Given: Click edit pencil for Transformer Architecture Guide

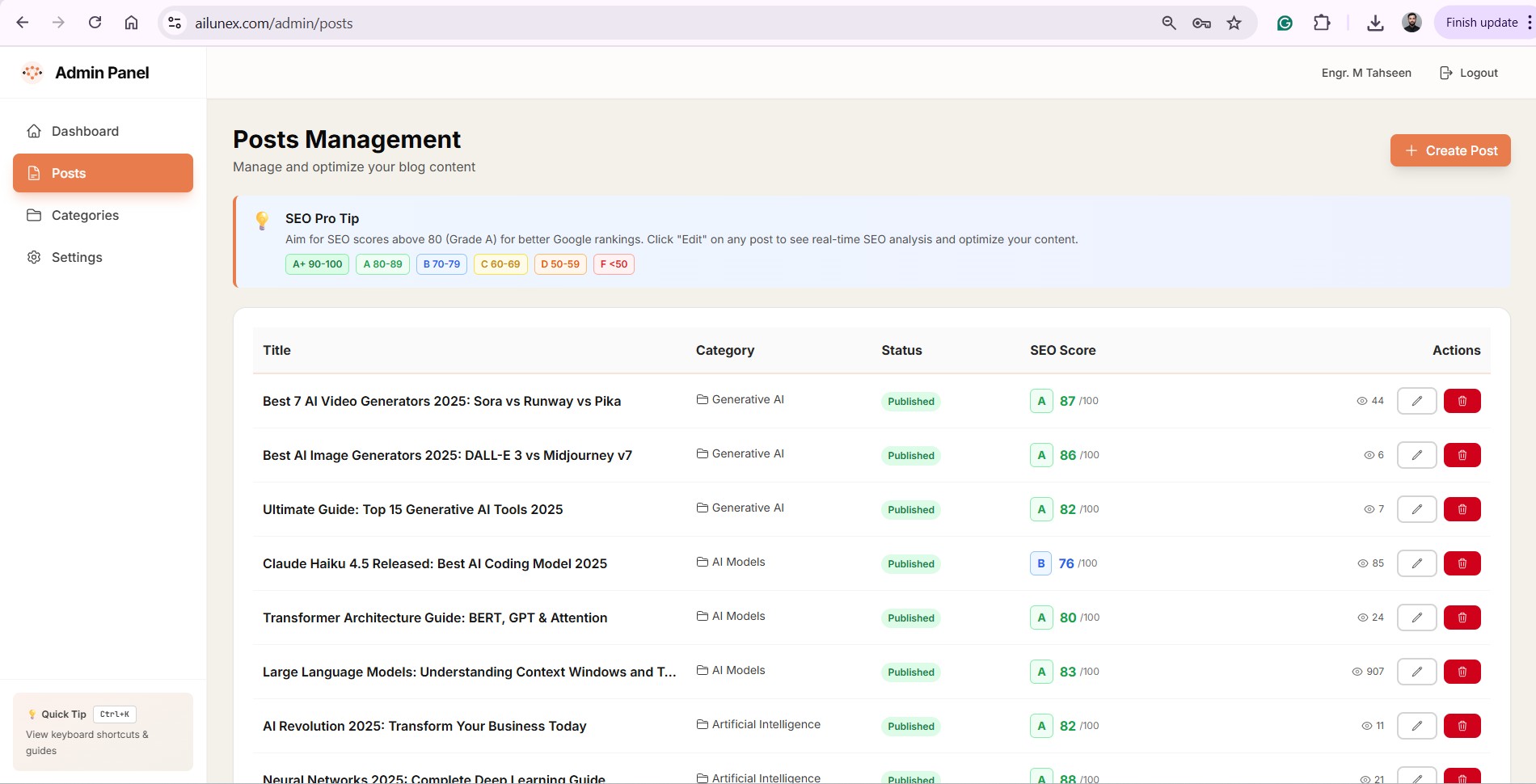Looking at the screenshot, I should 1416,618.
